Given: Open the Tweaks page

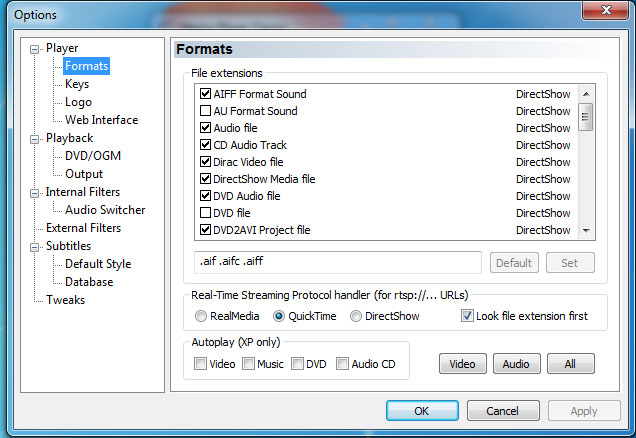Looking at the screenshot, I should 65,300.
